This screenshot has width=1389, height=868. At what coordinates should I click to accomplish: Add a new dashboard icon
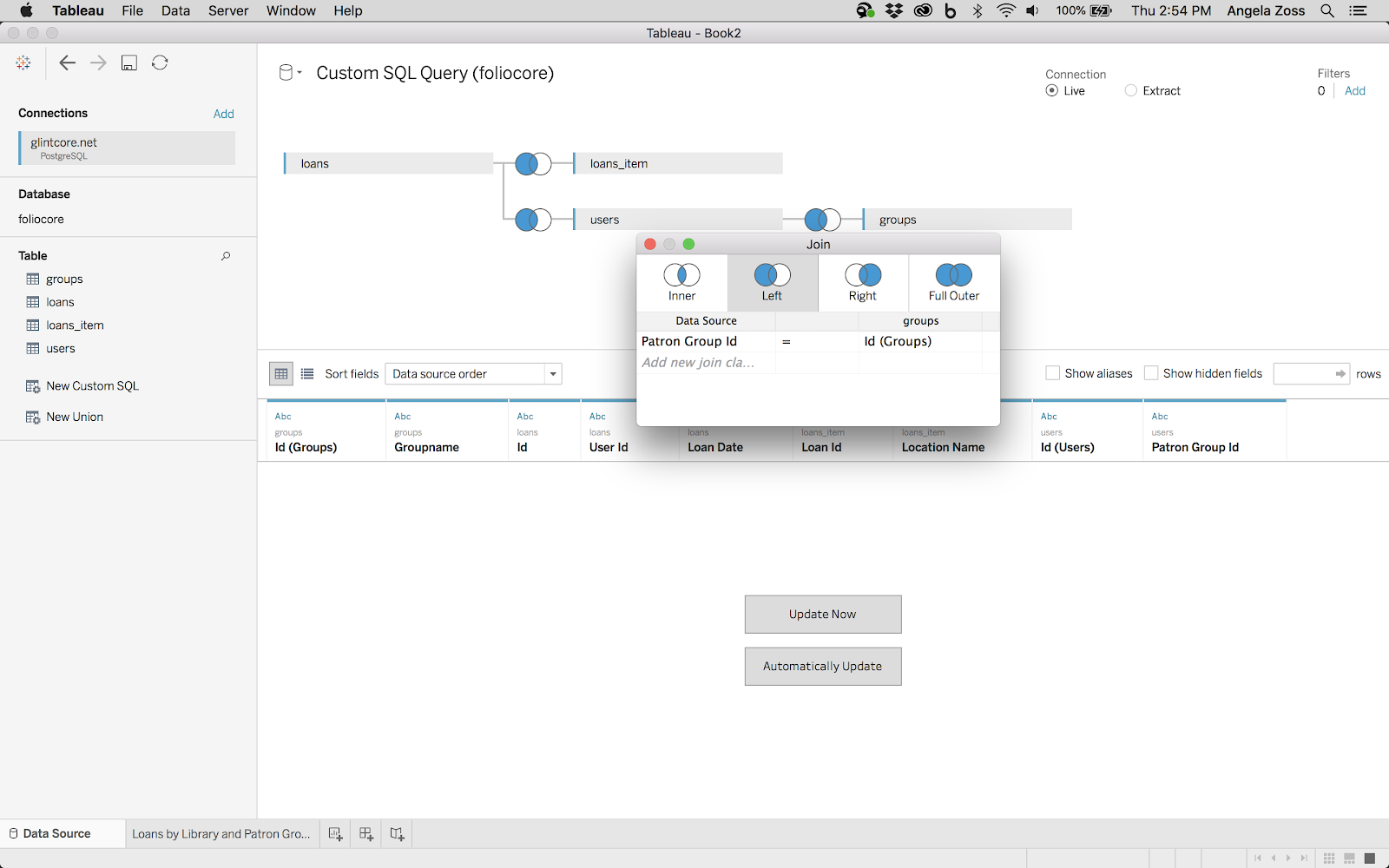click(x=366, y=834)
